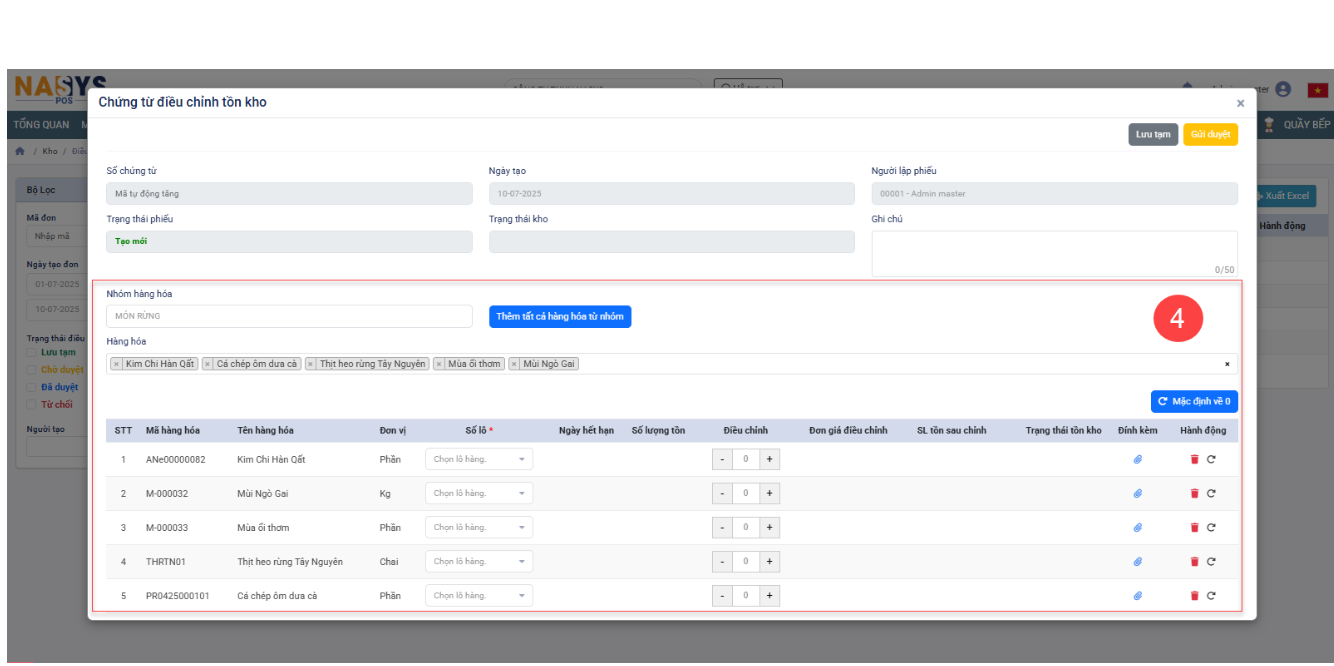Expand batch selector for Mùa ổi thơm
Image resolution: width=1334 pixels, height=666 pixels.
479,527
